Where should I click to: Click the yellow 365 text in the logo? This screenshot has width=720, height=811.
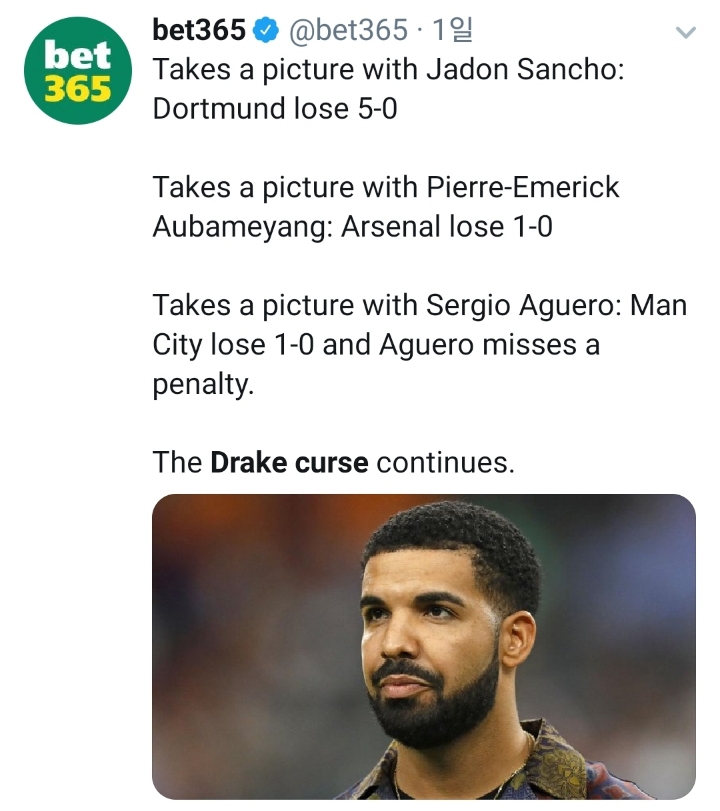point(78,89)
